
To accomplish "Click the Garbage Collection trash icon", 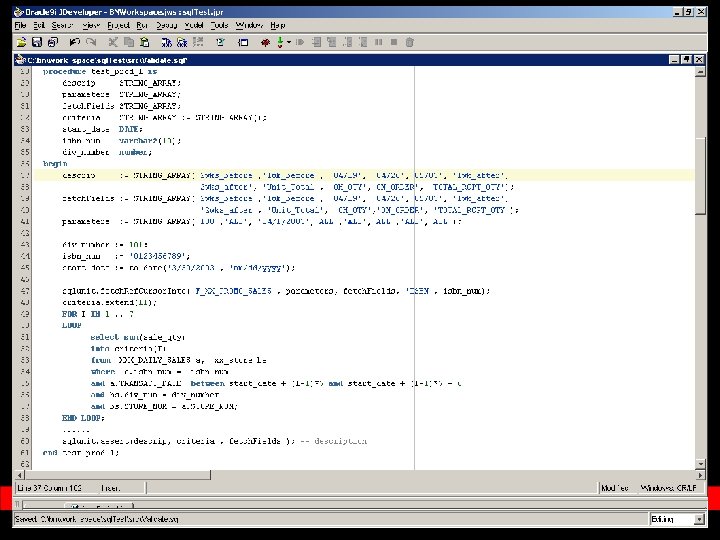I will pyautogui.click(x=410, y=42).
